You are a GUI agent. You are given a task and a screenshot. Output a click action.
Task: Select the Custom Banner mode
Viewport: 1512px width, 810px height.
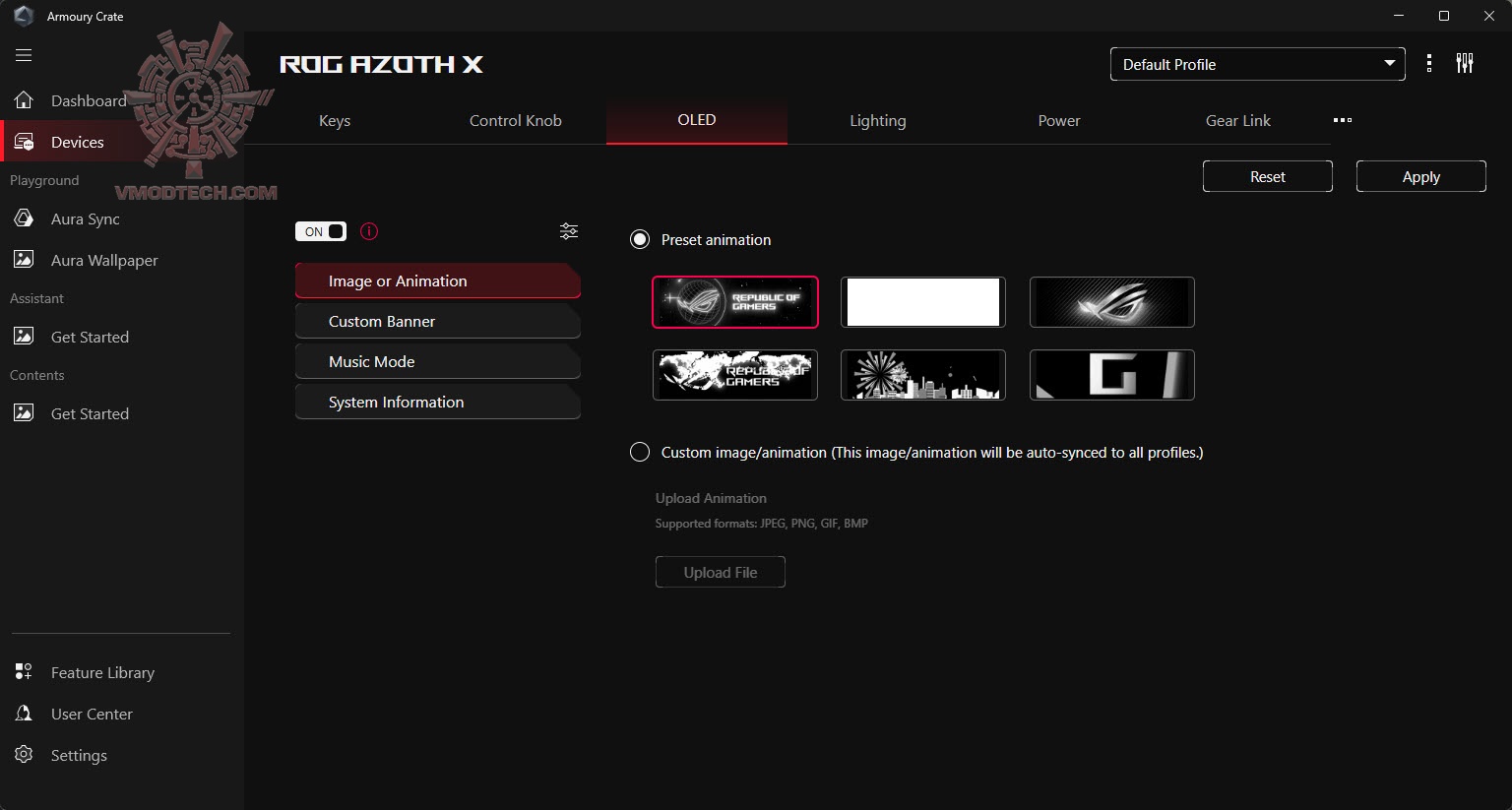pyautogui.click(x=438, y=321)
